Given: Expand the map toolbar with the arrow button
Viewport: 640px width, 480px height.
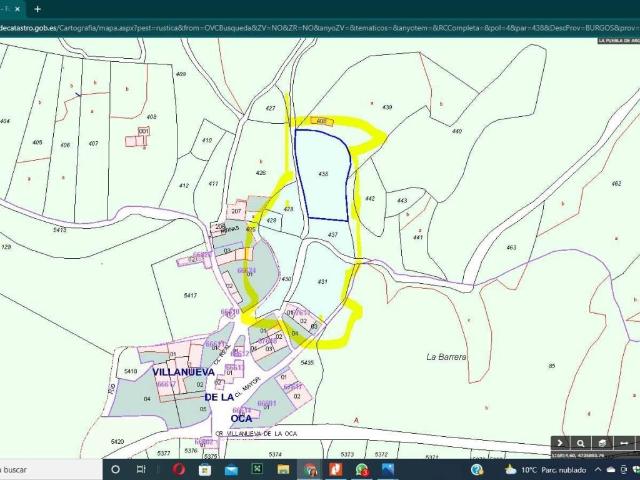Looking at the screenshot, I should [x=560, y=443].
